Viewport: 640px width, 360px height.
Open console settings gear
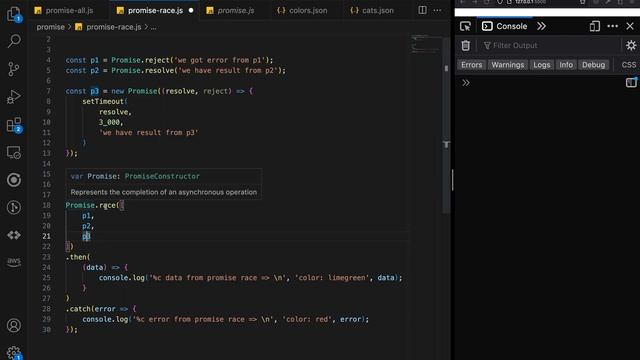tap(631, 45)
